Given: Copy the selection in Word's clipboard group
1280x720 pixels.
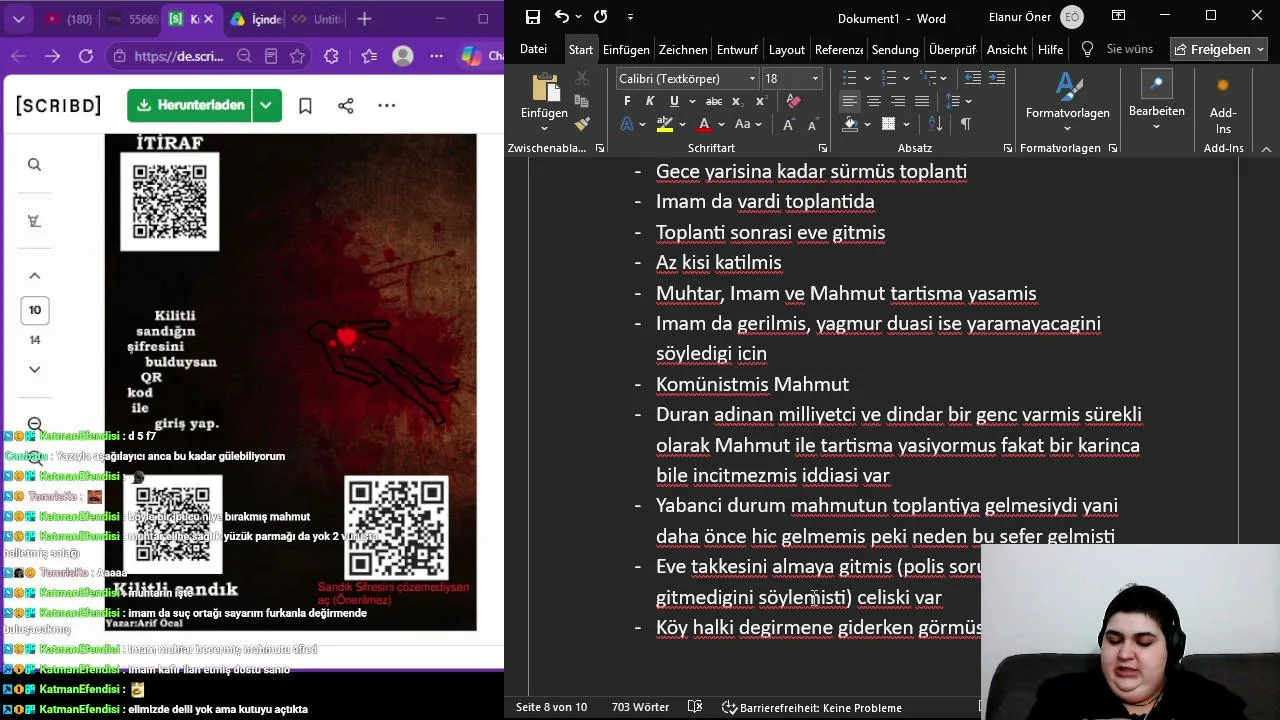Looking at the screenshot, I should coord(582,101).
